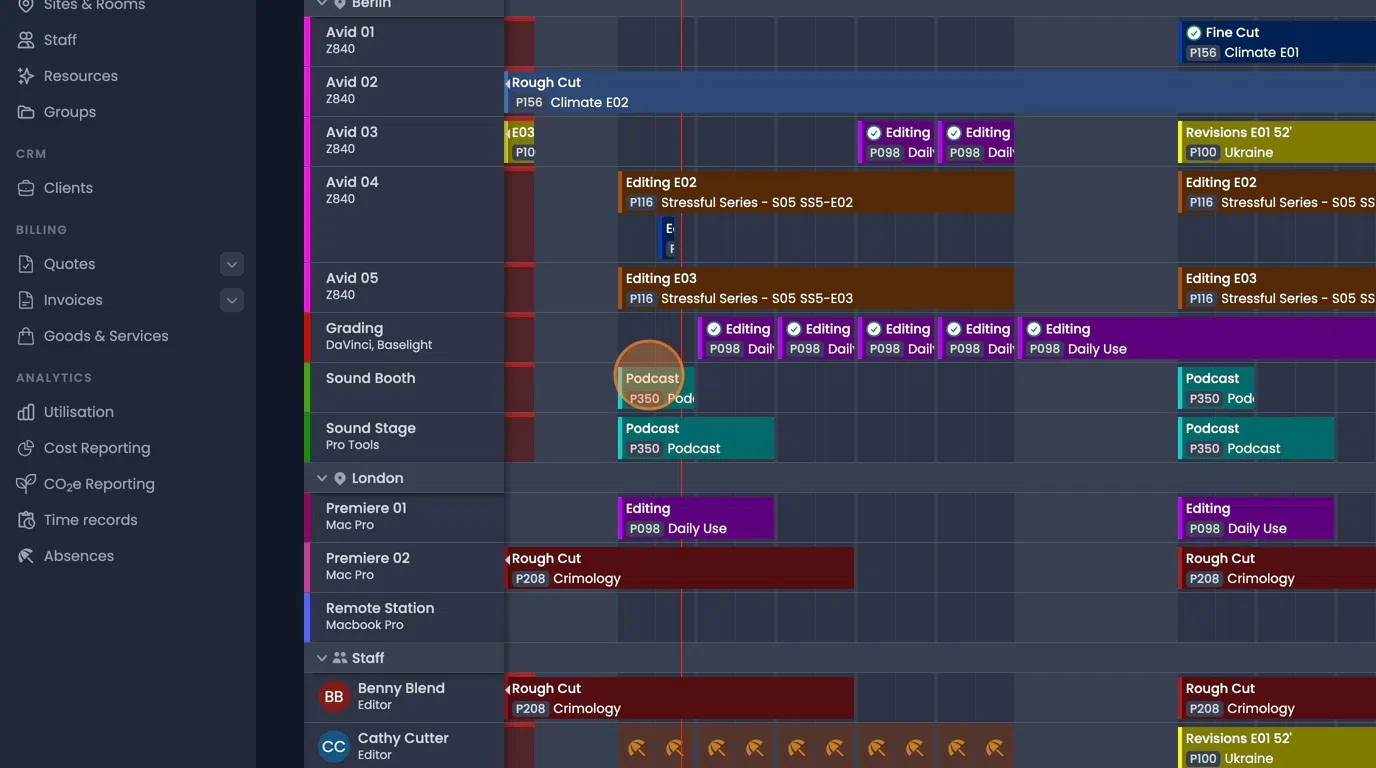Click the Time records clock icon
1376x768 pixels.
pos(28,520)
